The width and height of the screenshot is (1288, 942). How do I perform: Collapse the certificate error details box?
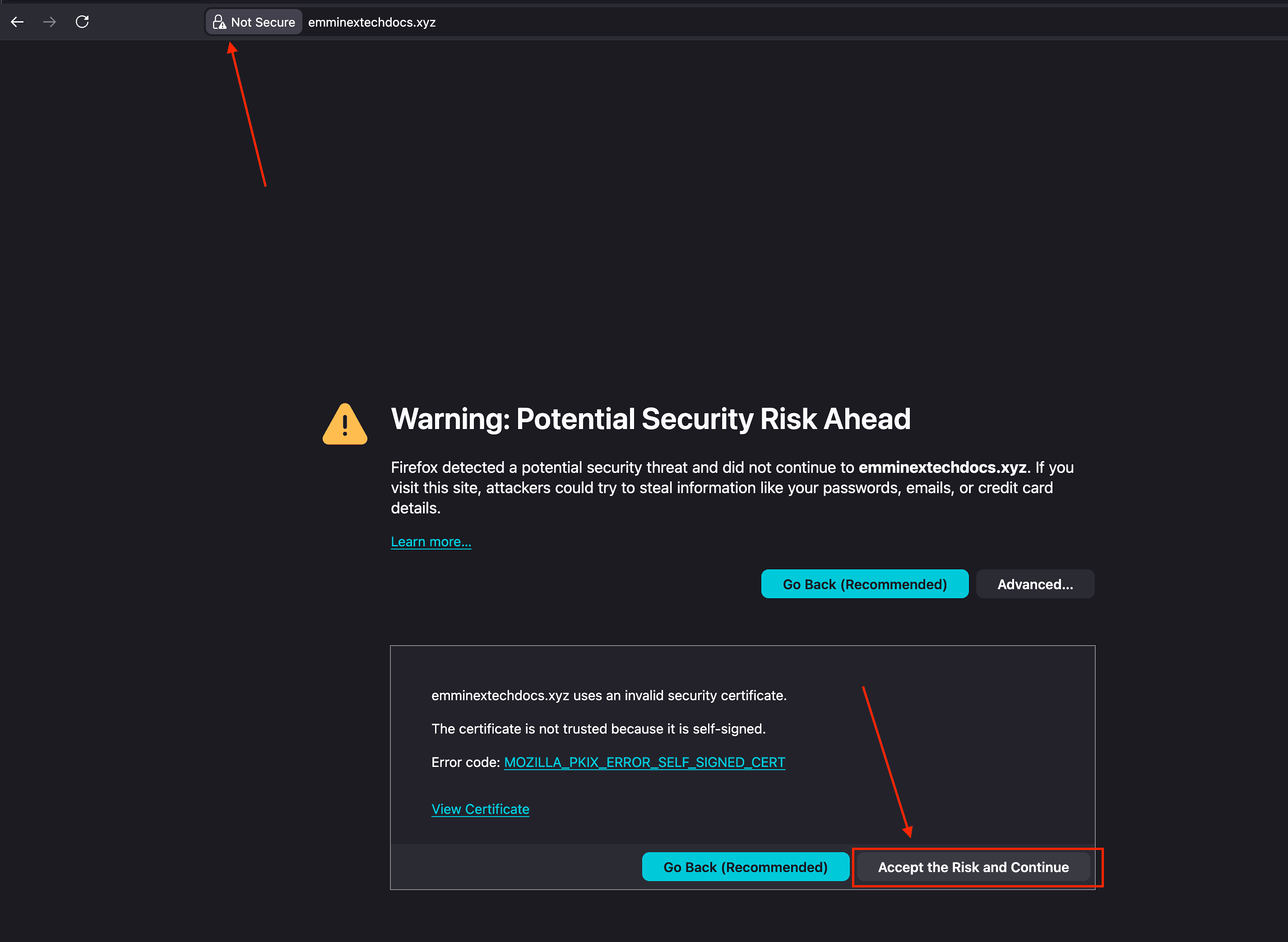click(x=1035, y=584)
